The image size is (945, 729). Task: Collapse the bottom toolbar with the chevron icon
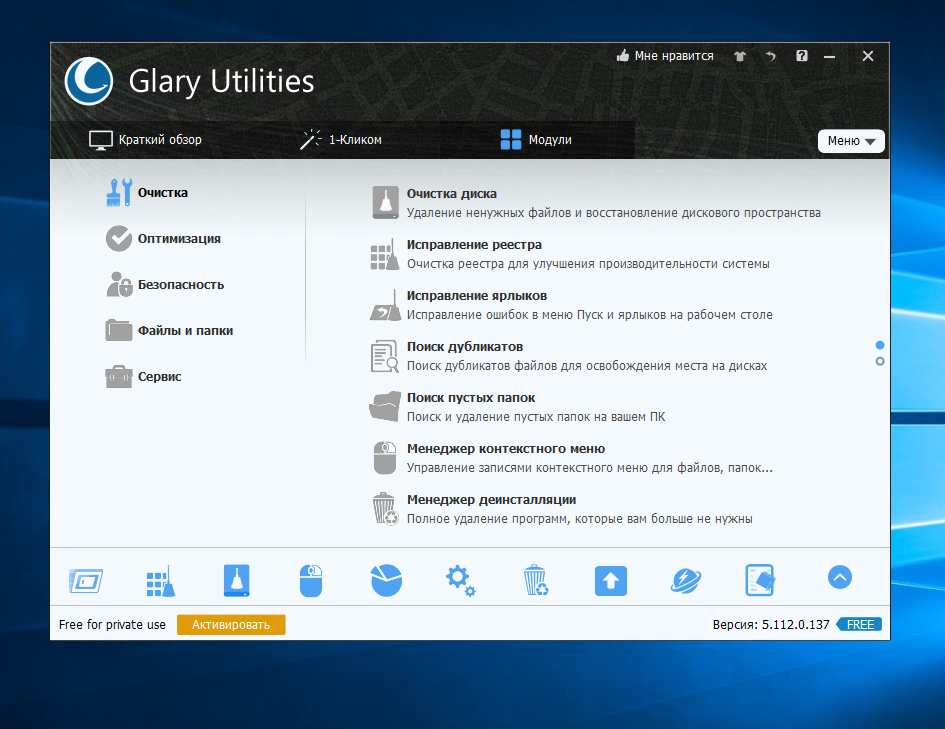coord(839,577)
